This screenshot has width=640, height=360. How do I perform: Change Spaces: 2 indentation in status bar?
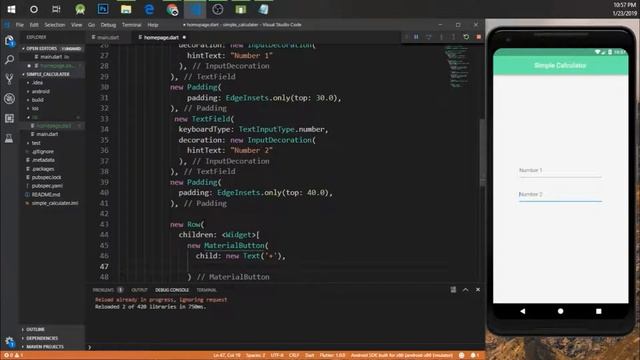(256, 356)
